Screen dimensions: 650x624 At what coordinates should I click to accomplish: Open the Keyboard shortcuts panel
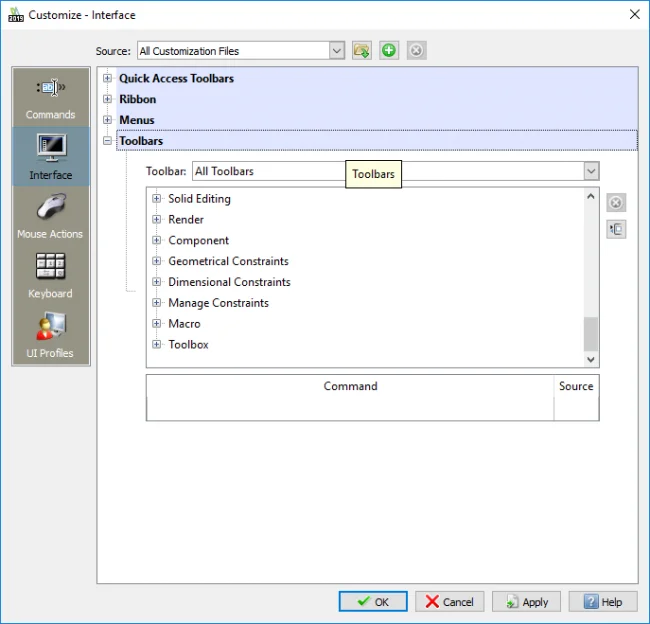50,276
